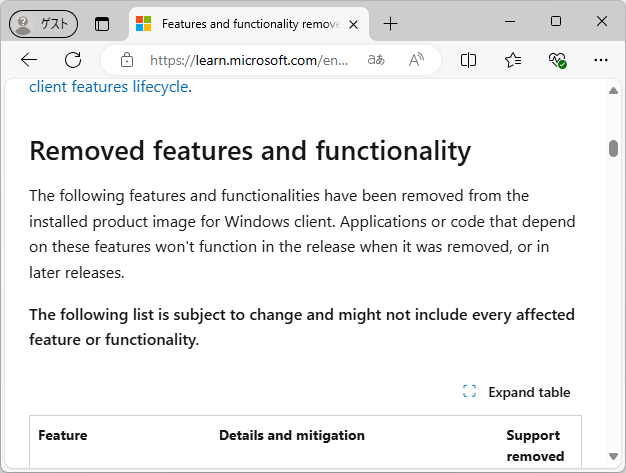Open the translate page icon
626x473 pixels.
[x=376, y=60]
